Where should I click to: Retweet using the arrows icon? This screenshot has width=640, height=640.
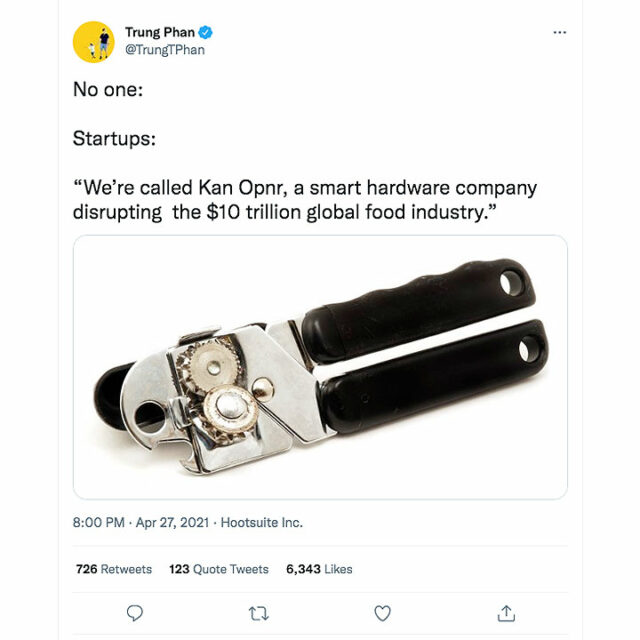pos(259,613)
